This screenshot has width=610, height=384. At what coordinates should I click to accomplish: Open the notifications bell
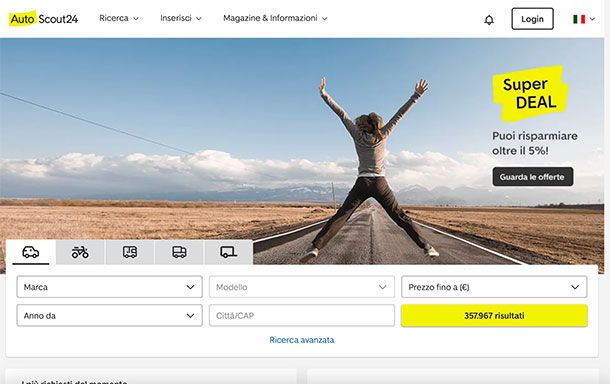point(489,19)
